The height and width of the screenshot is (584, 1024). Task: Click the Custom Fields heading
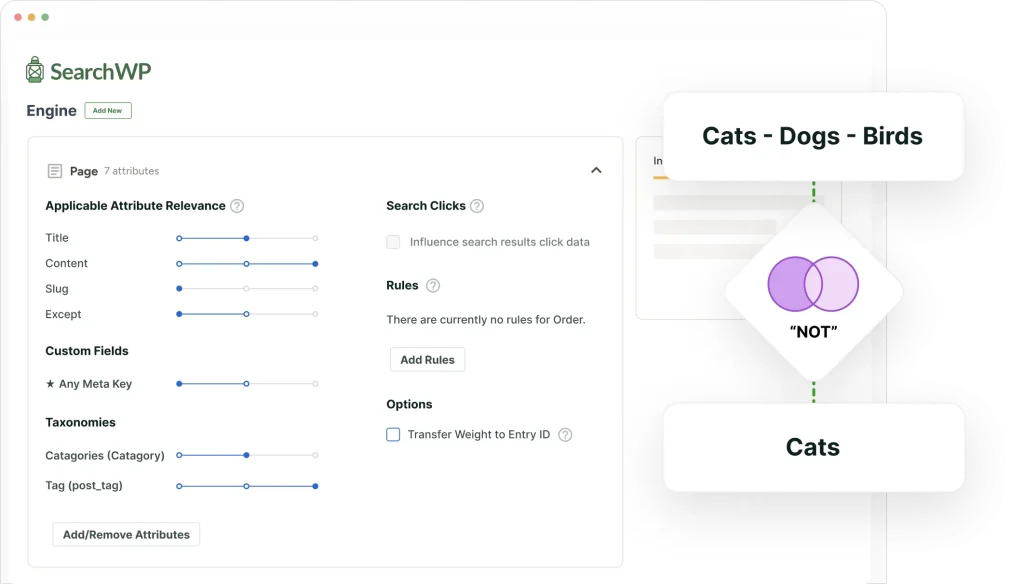[87, 351]
